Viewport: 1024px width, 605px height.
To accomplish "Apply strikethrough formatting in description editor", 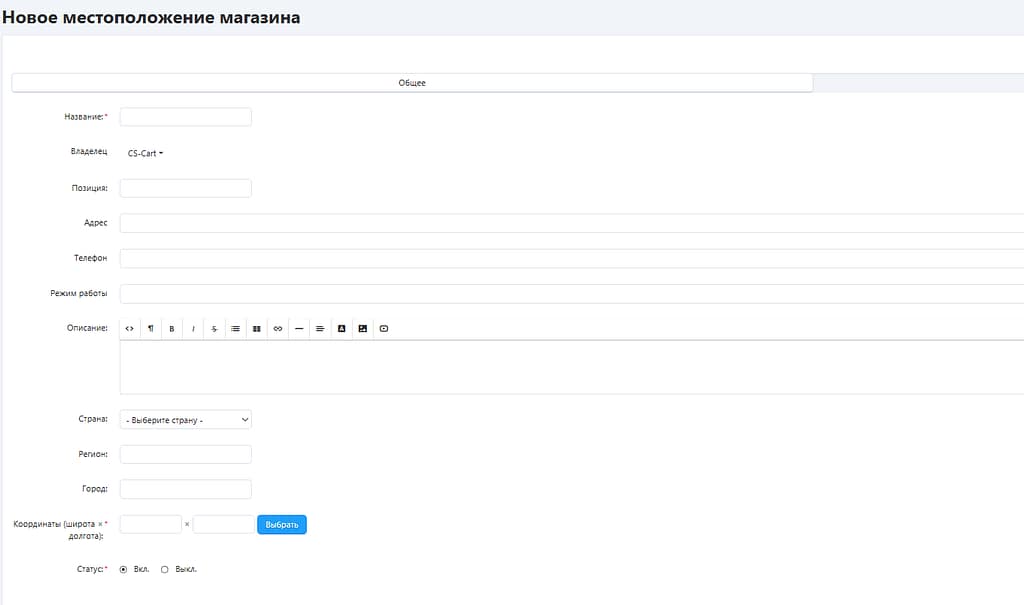I will 214,328.
